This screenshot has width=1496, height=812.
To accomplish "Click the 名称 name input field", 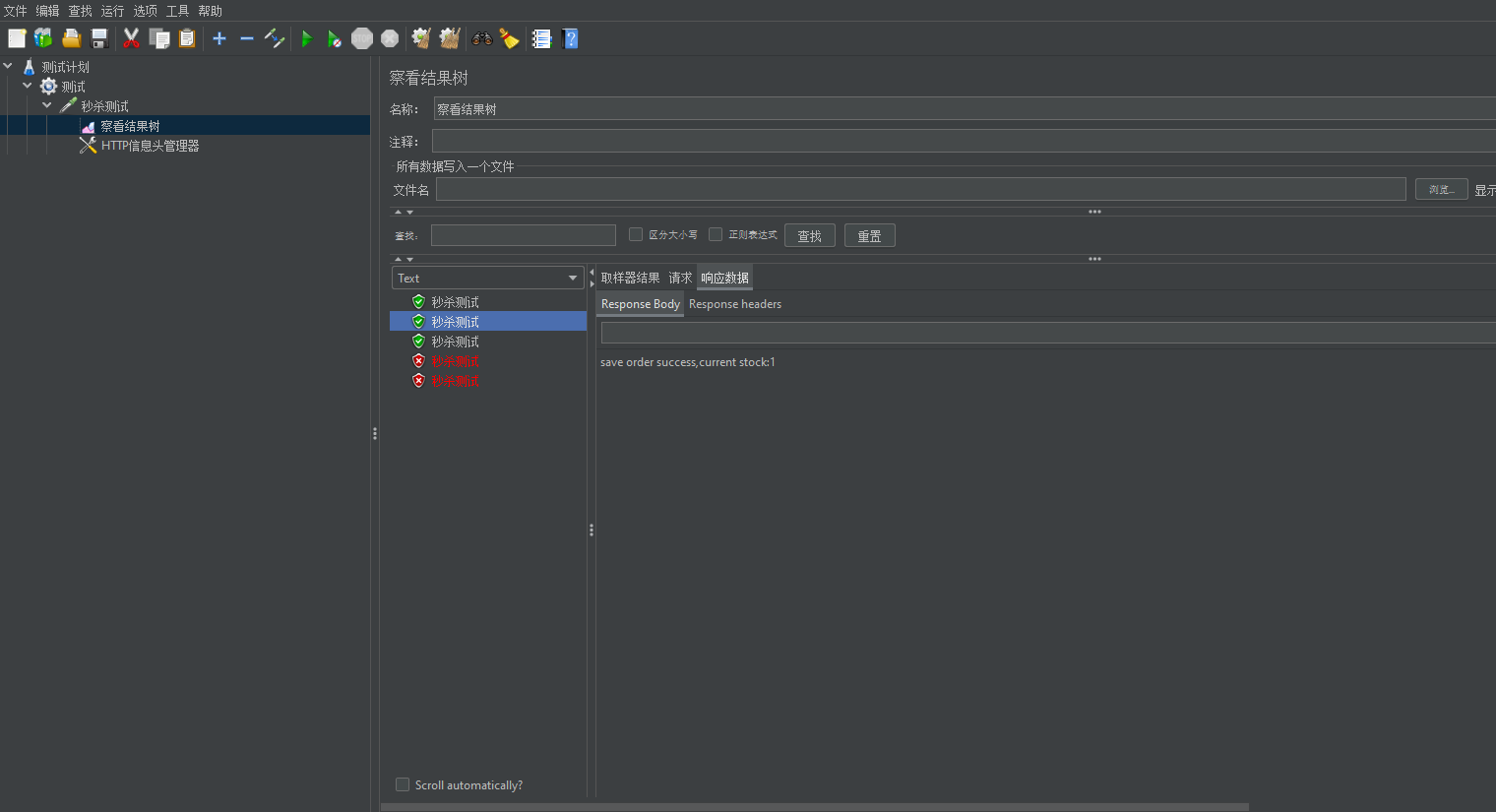I will pos(965,109).
